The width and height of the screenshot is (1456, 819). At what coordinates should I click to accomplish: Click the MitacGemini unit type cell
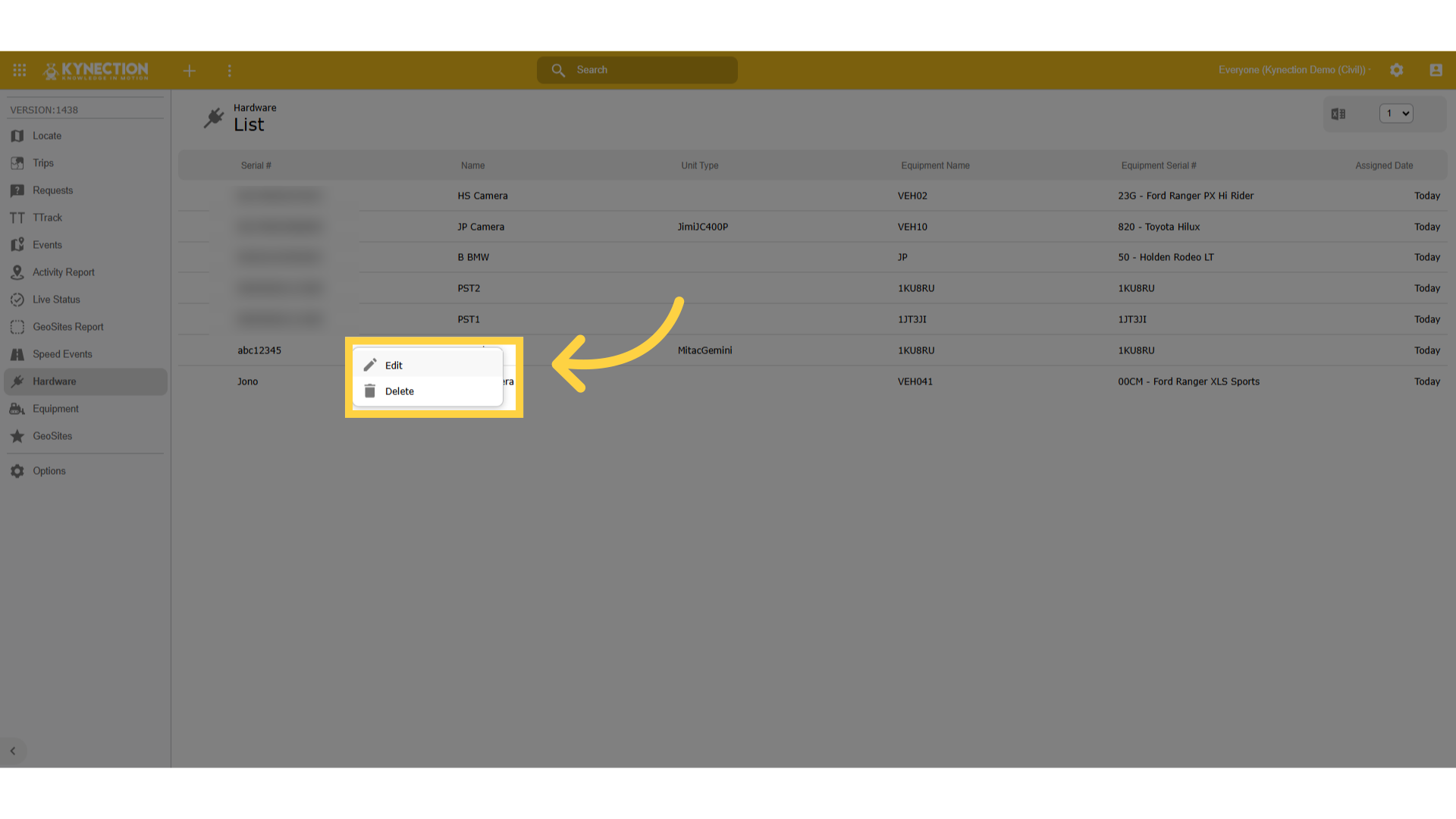704,350
